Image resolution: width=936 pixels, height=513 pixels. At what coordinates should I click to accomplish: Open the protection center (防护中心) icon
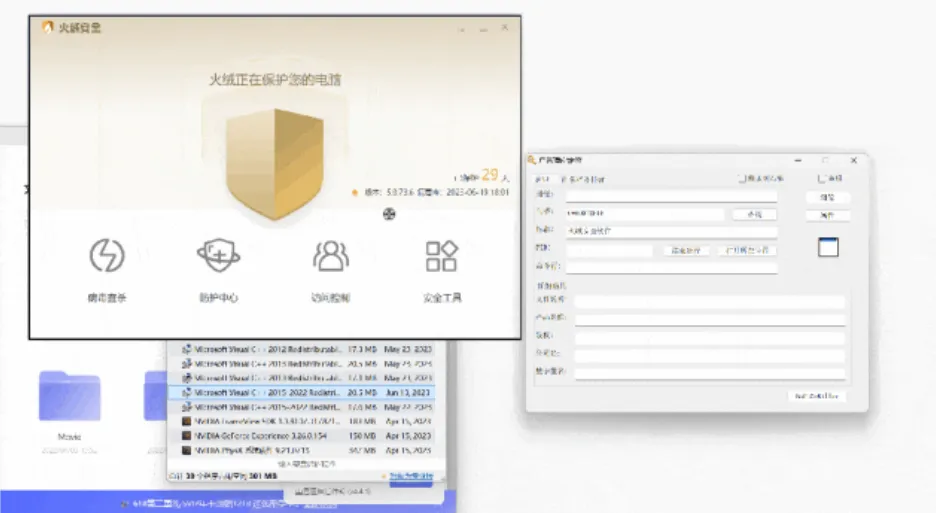tap(218, 256)
